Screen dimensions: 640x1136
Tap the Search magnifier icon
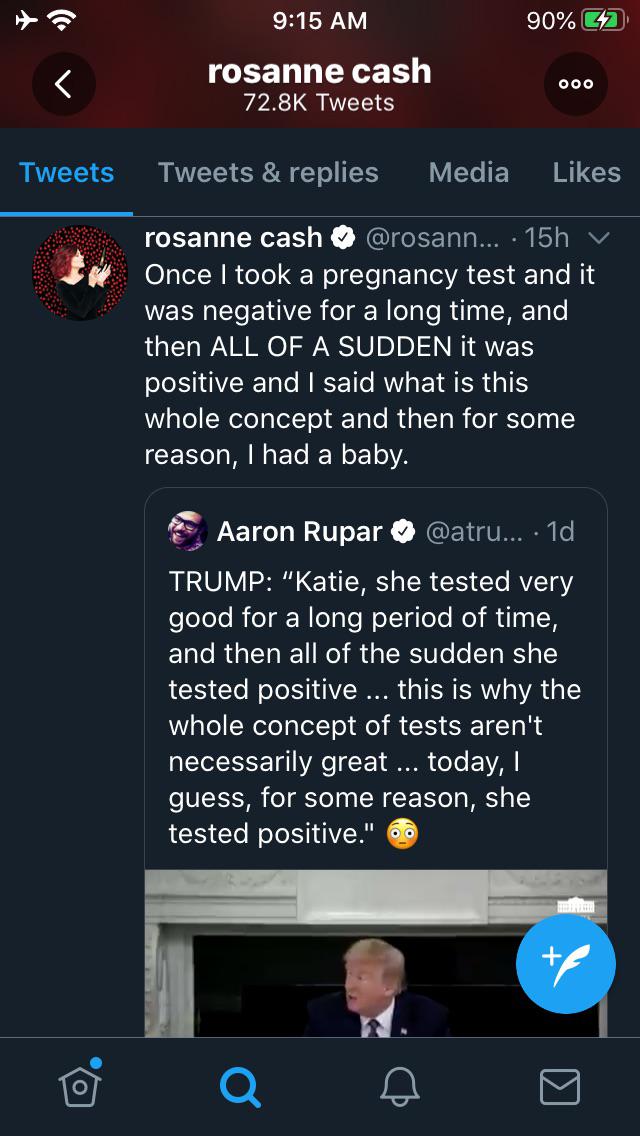240,1086
